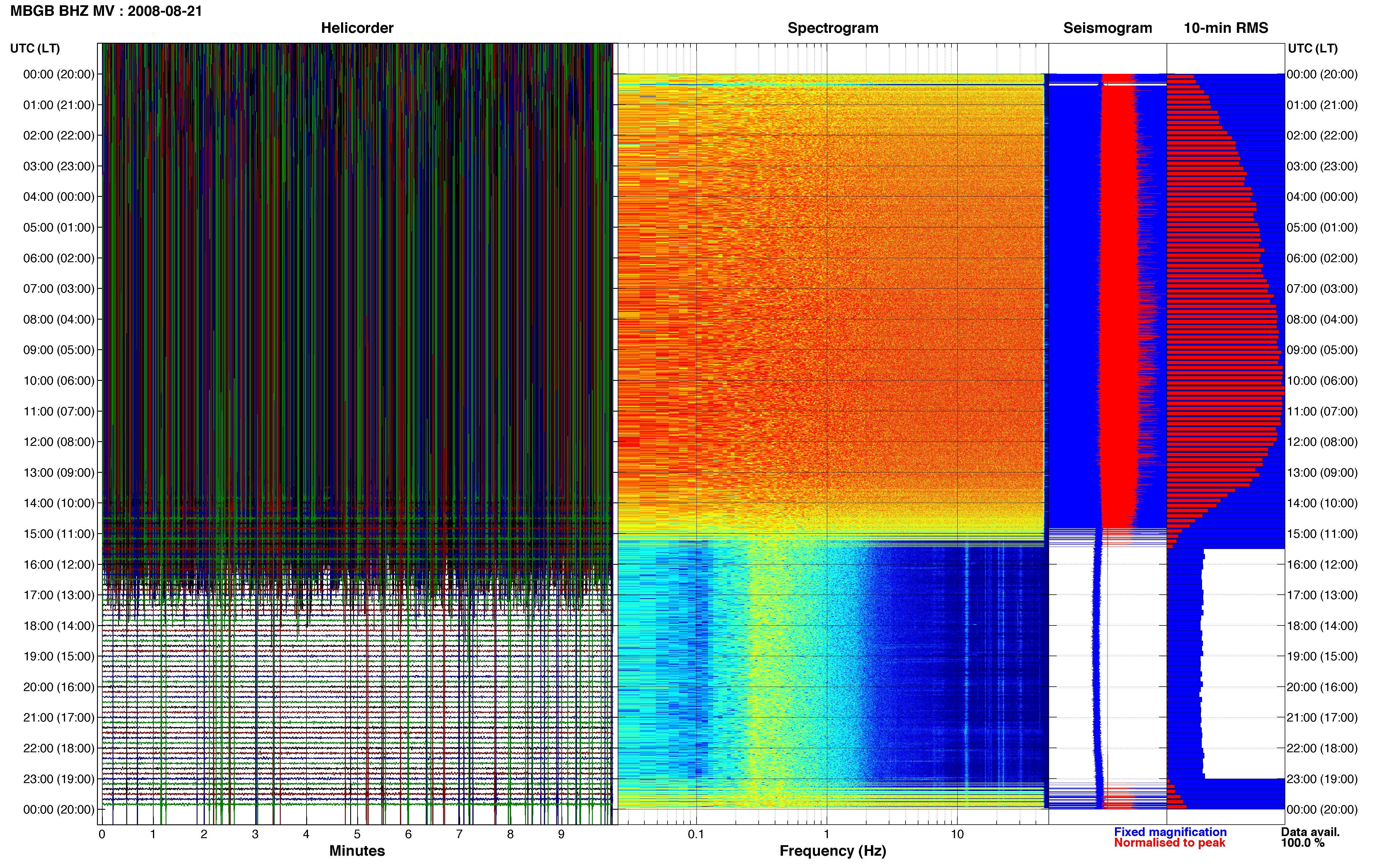The height and width of the screenshot is (868, 1389).
Task: Click the left '05:00 (01:00)' time label
Action: [59, 227]
